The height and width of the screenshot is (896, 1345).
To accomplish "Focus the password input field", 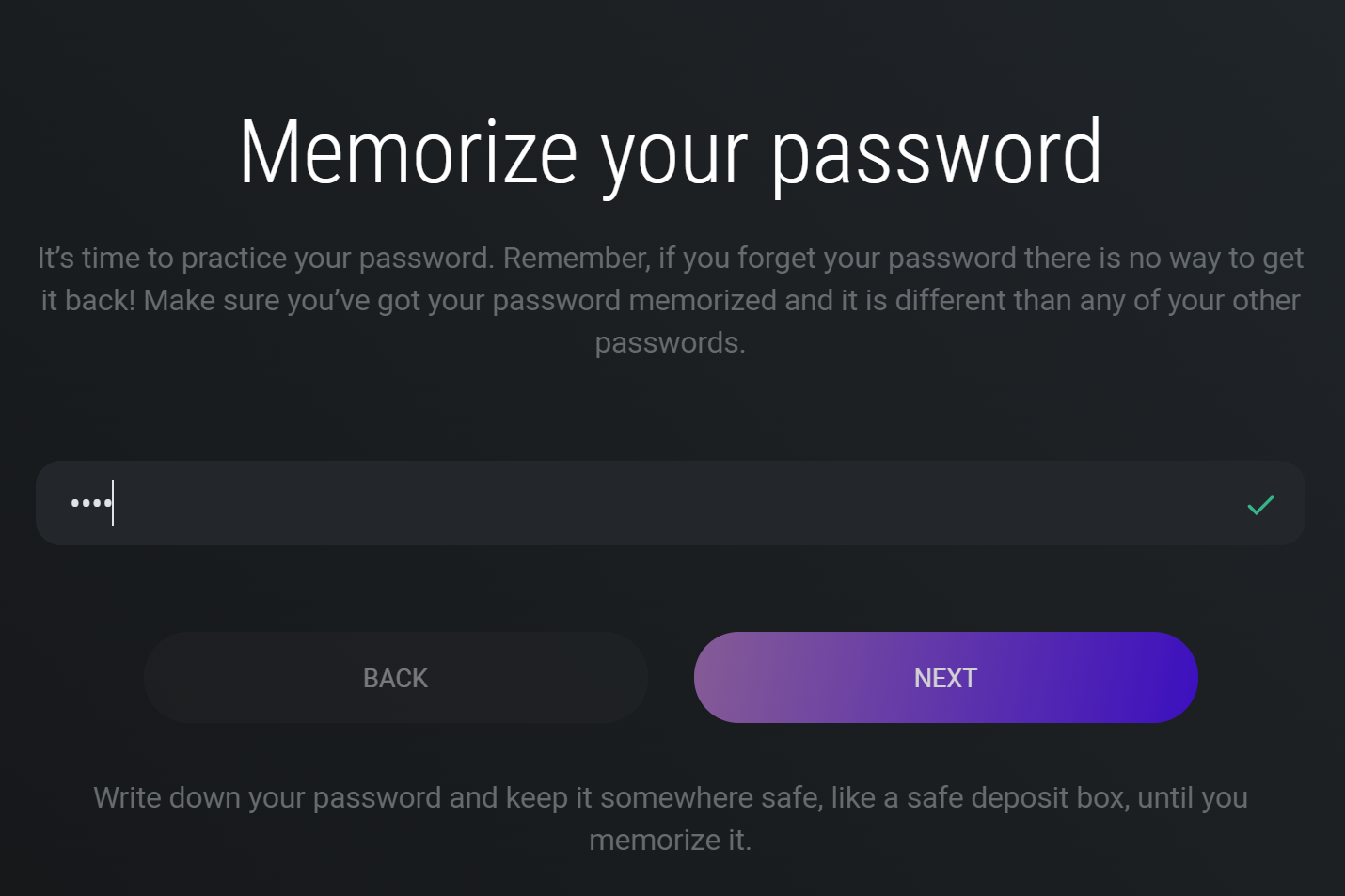I will point(658,503).
